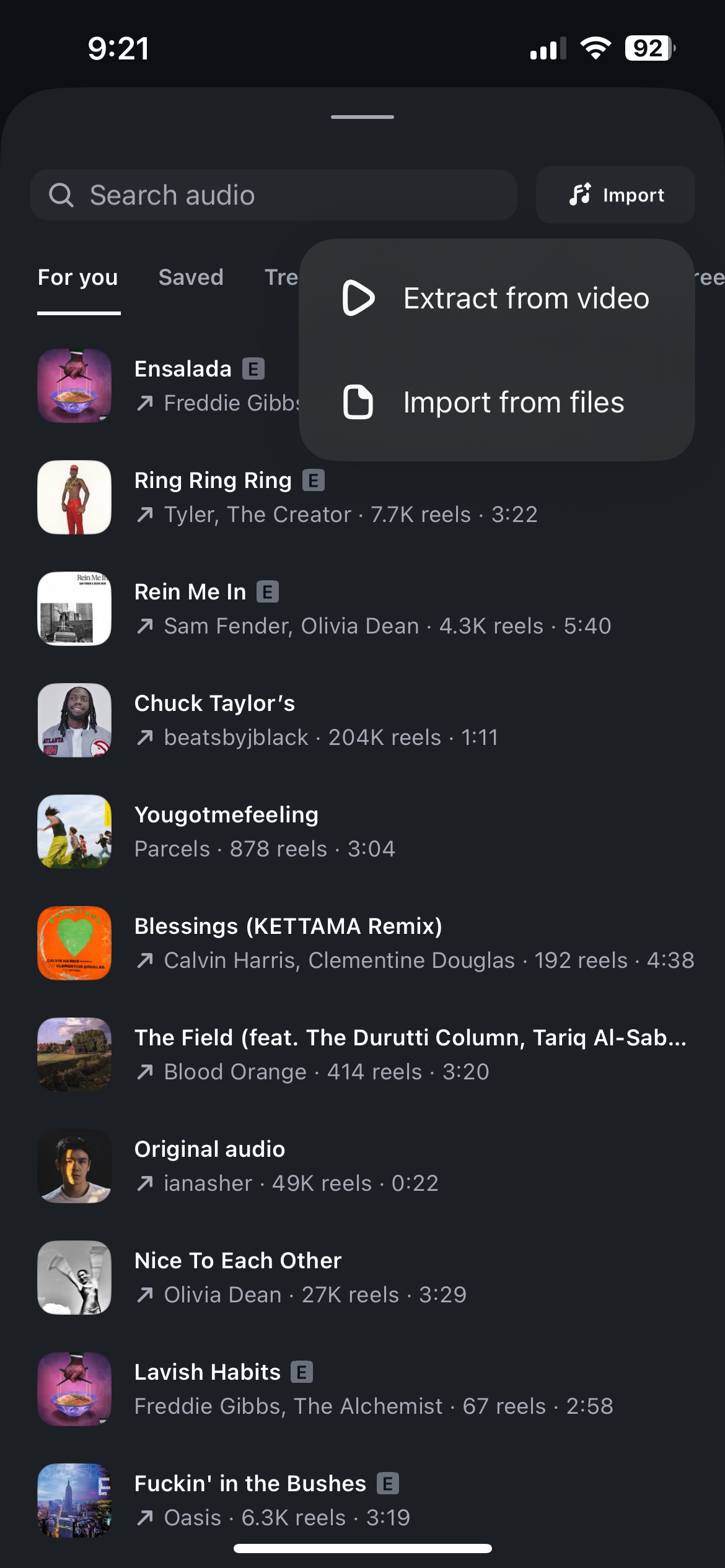Choose Import from files option

pos(513,403)
